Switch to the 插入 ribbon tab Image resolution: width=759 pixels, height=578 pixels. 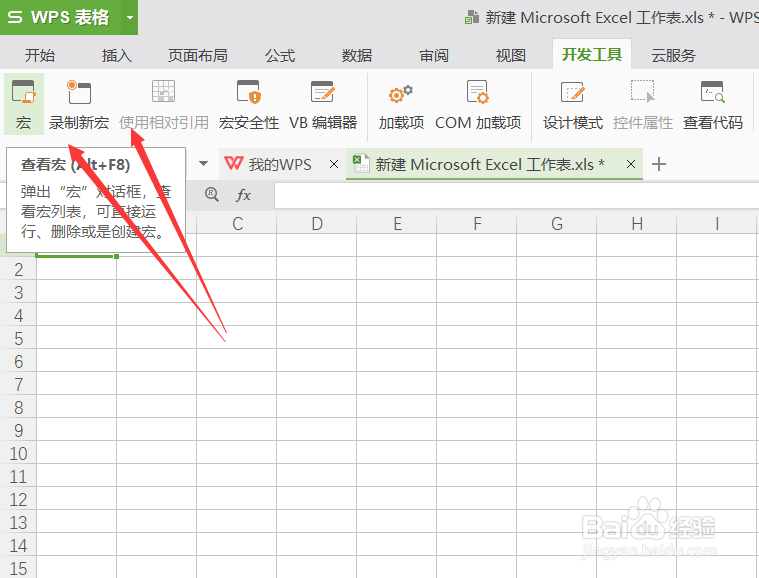117,55
